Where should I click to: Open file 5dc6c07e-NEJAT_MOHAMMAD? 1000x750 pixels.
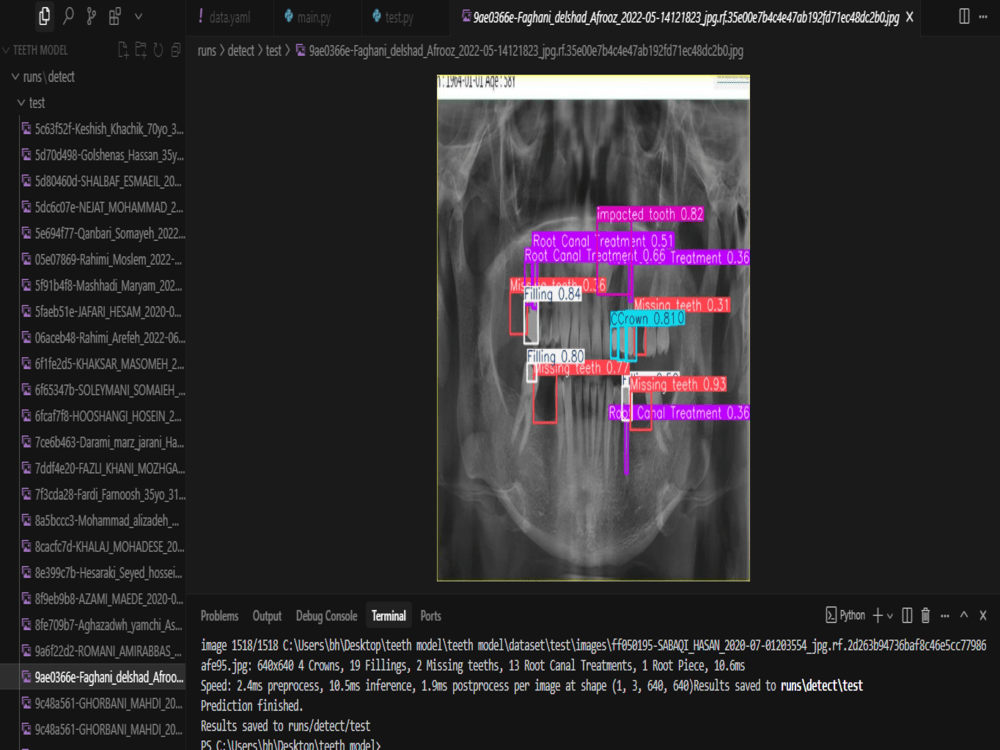(x=102, y=207)
